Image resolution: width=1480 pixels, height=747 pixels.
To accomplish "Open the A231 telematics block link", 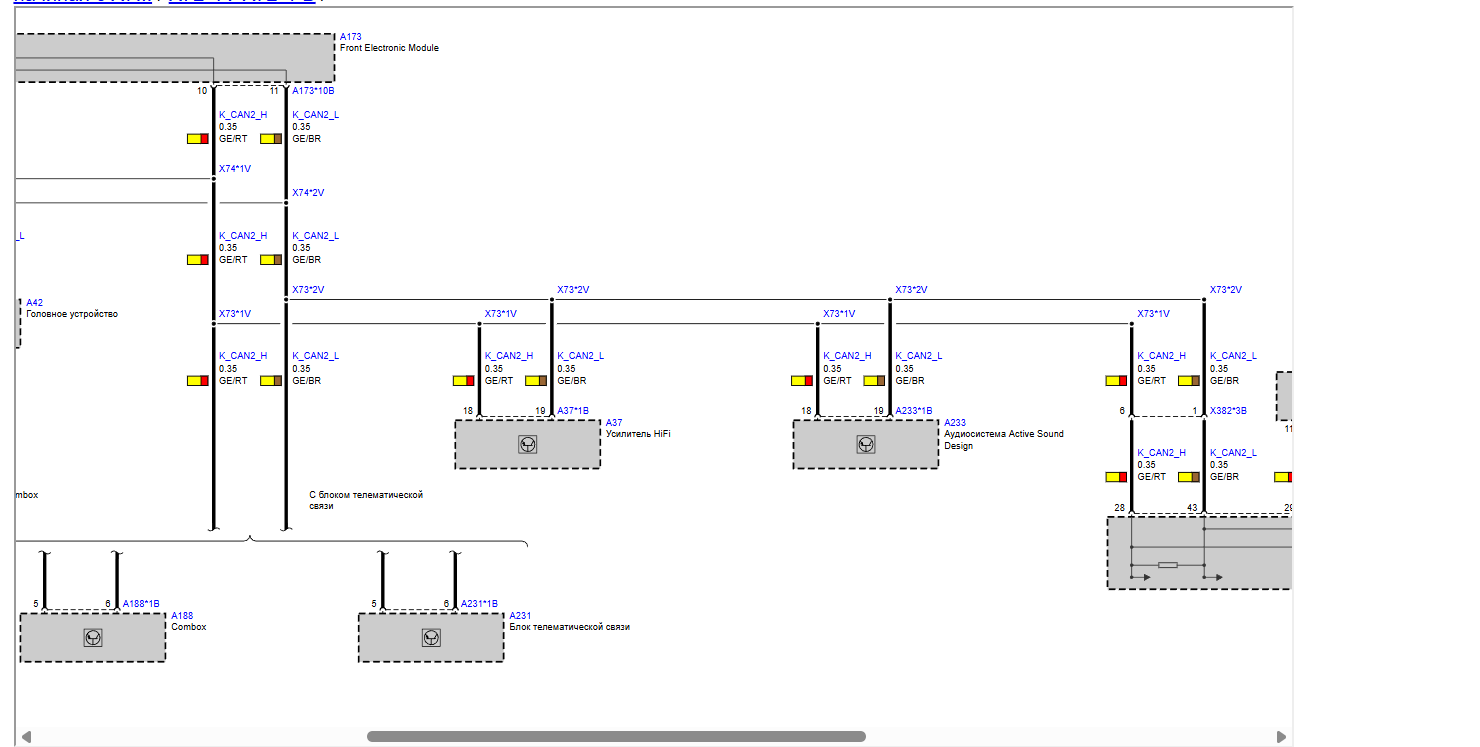I will tap(519, 616).
